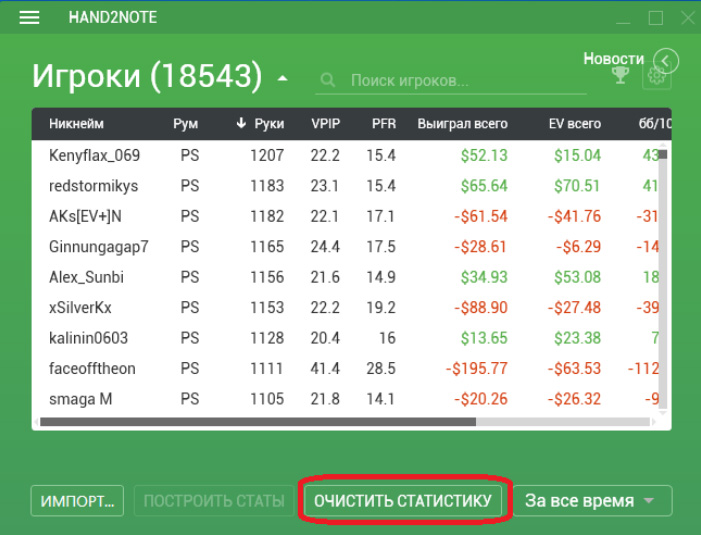The height and width of the screenshot is (535, 701).
Task: Select player Ginnungagap7
Action: (98, 247)
